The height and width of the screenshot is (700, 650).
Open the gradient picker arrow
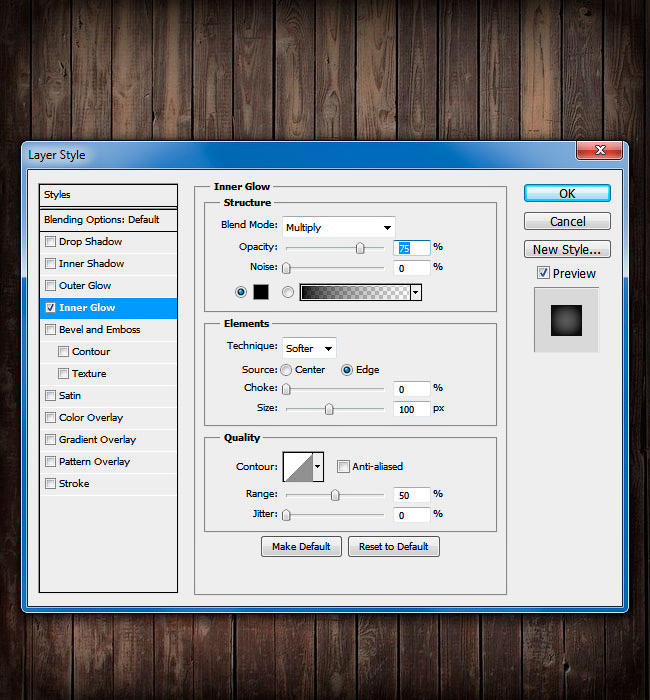pyautogui.click(x=415, y=292)
